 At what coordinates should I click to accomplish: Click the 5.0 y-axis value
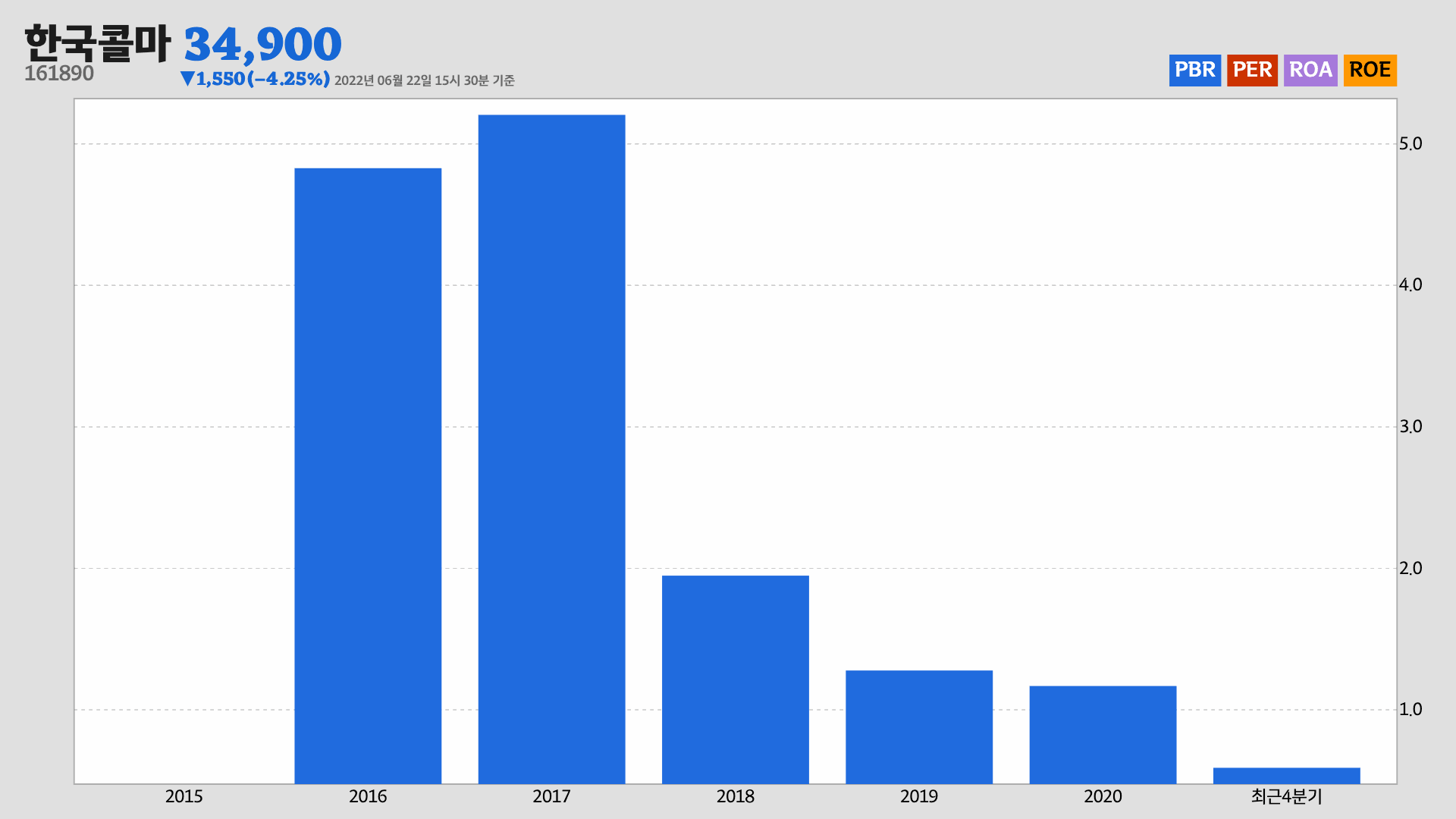[1410, 143]
